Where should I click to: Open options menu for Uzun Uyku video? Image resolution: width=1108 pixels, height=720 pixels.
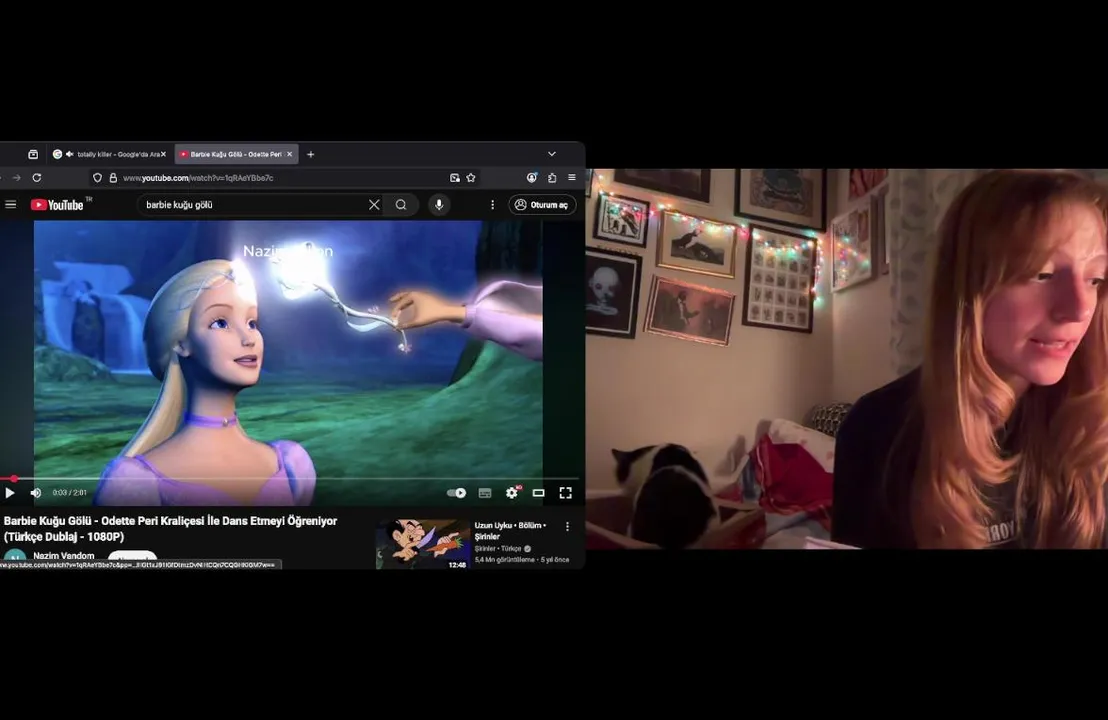pyautogui.click(x=567, y=526)
